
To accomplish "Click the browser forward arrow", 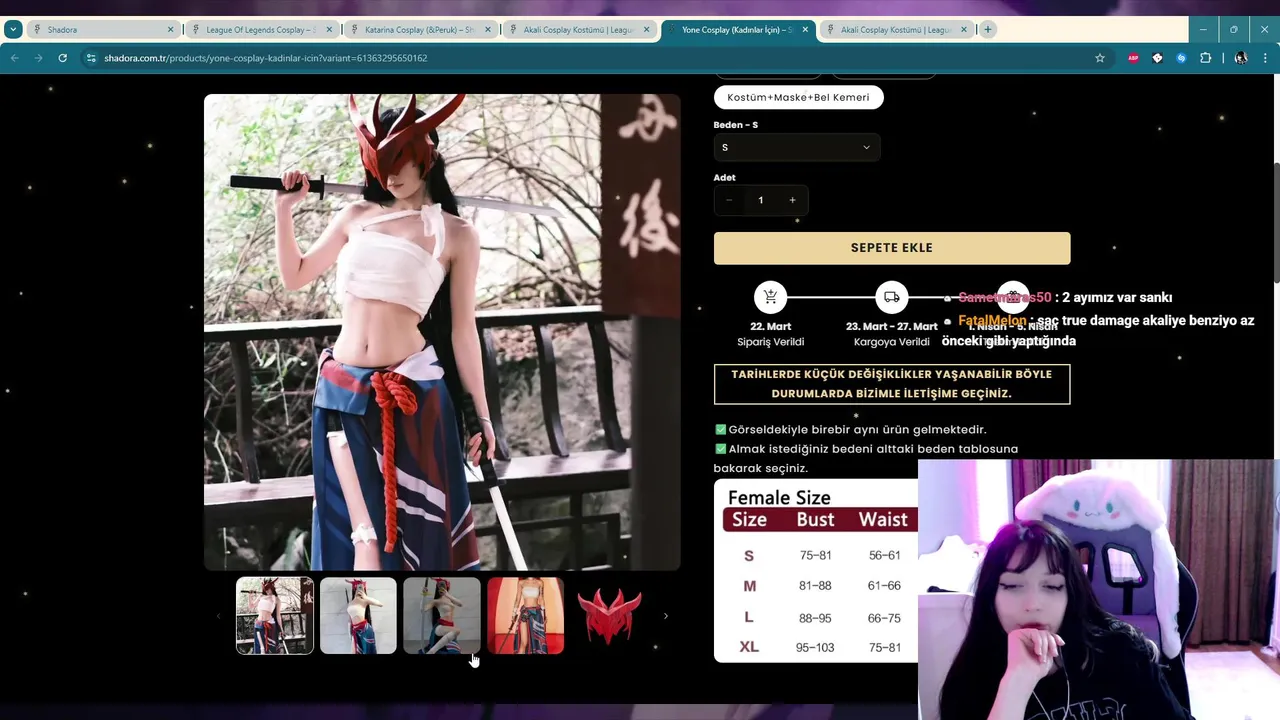I will (x=39, y=58).
